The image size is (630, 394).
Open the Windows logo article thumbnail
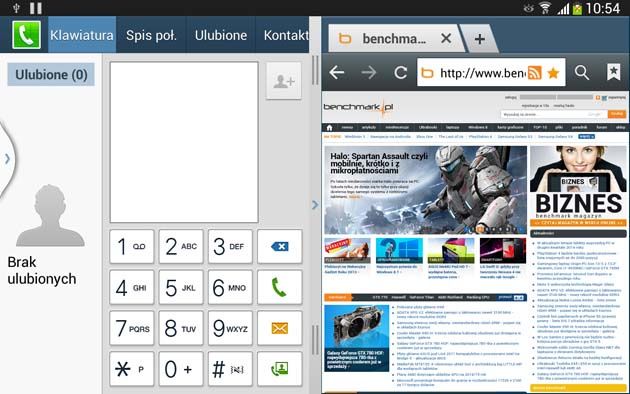399,251
